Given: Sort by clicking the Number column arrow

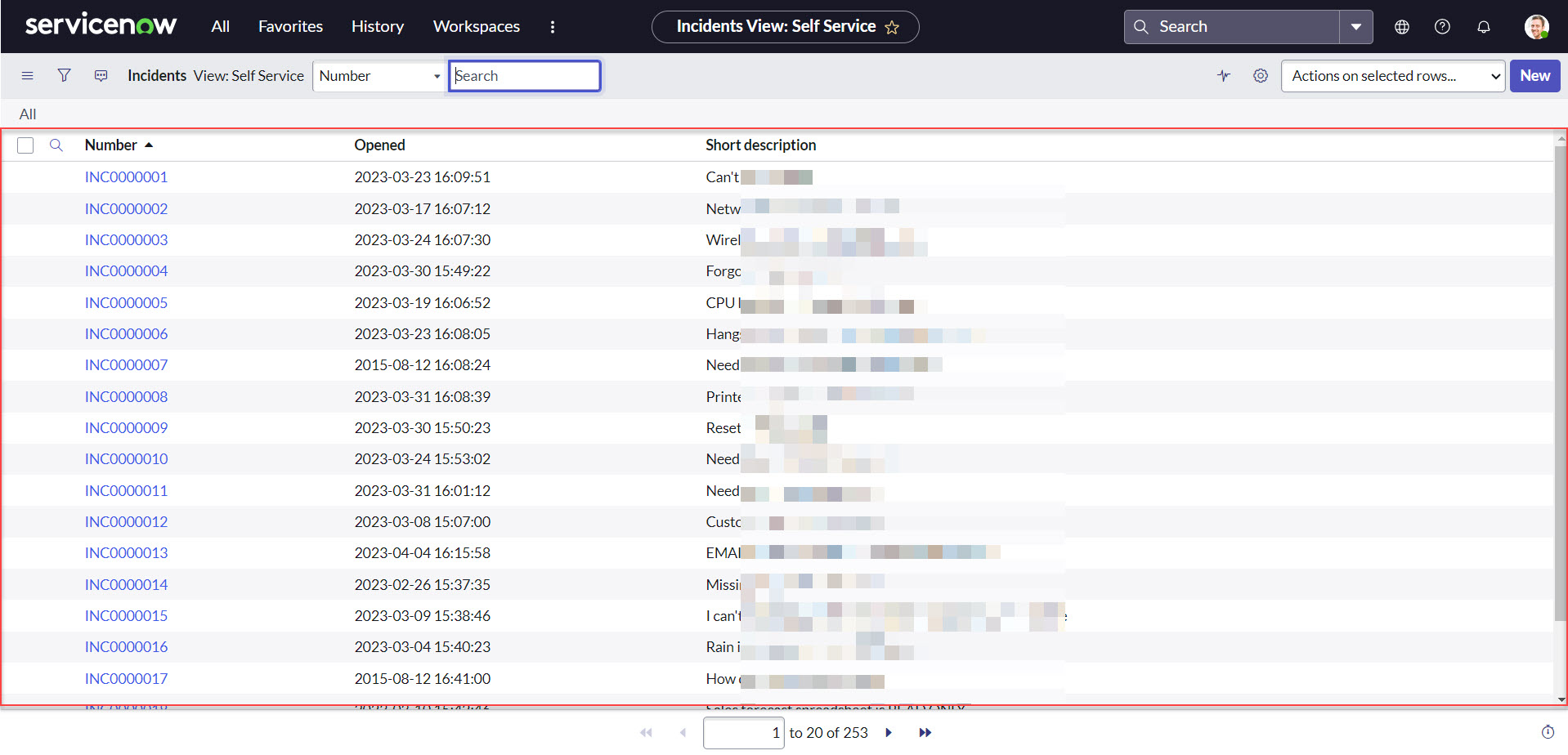Looking at the screenshot, I should 150,144.
